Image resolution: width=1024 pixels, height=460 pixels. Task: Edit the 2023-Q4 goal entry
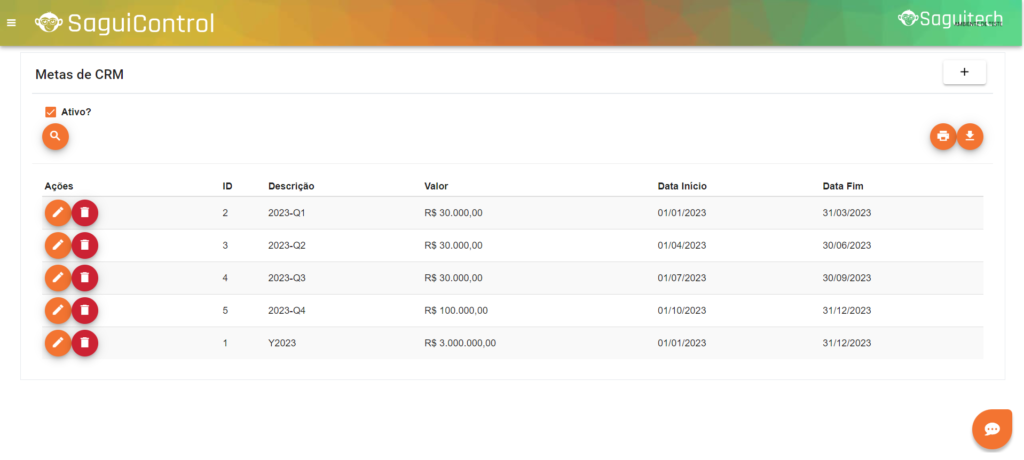click(x=58, y=311)
